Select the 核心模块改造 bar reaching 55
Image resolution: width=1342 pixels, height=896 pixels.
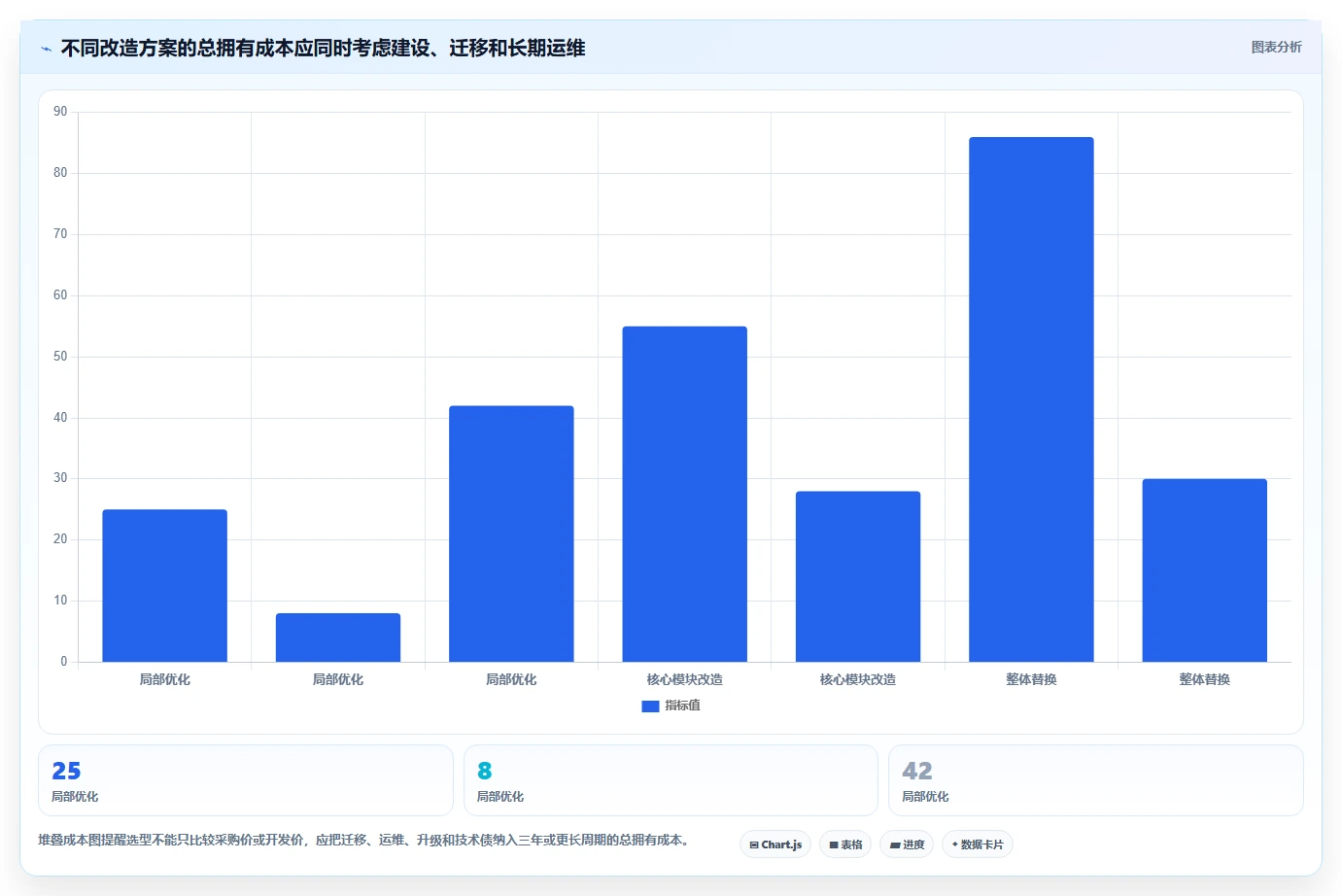coord(685,494)
